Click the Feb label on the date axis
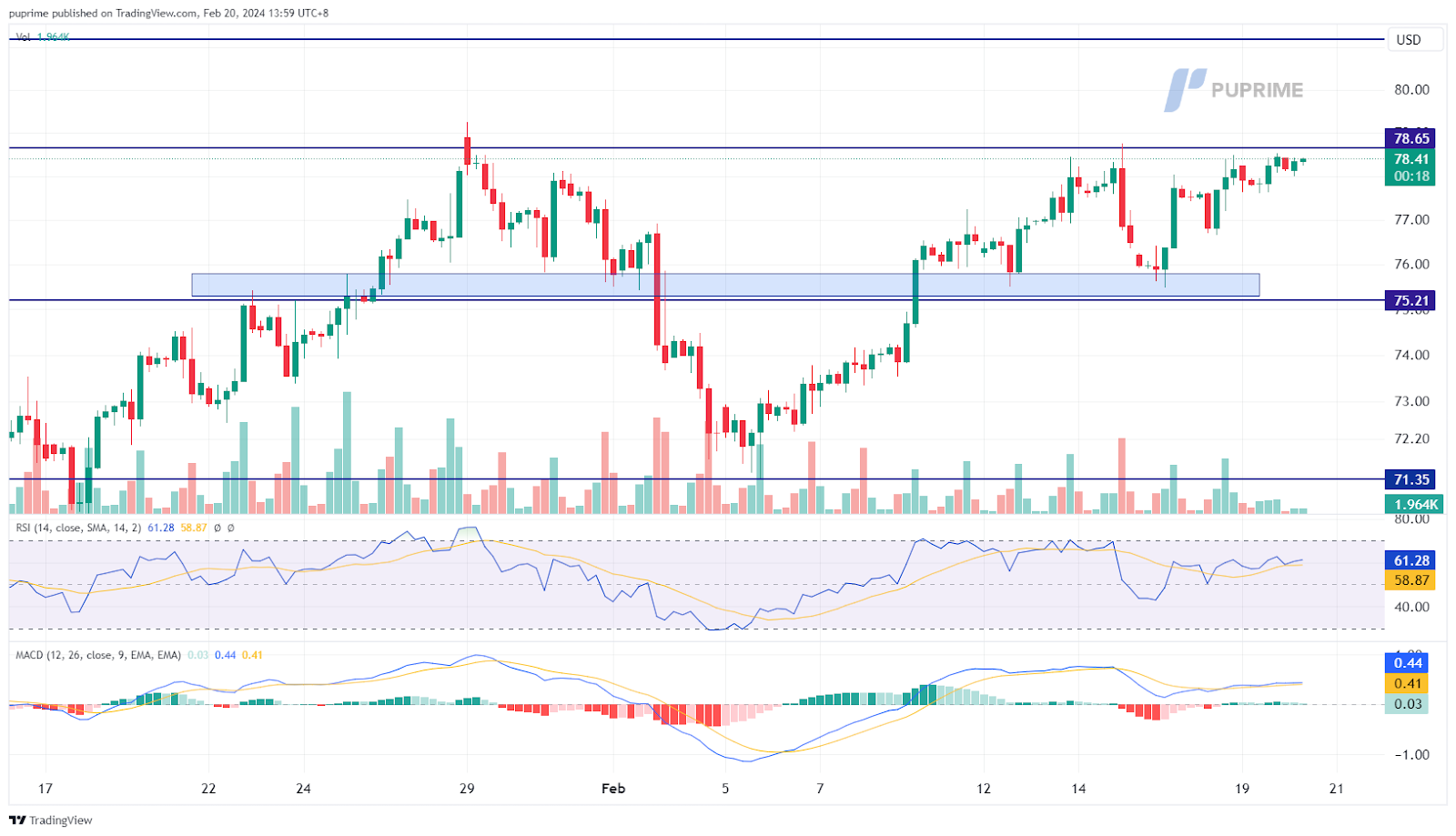Image resolution: width=1456 pixels, height=836 pixels. [x=613, y=789]
